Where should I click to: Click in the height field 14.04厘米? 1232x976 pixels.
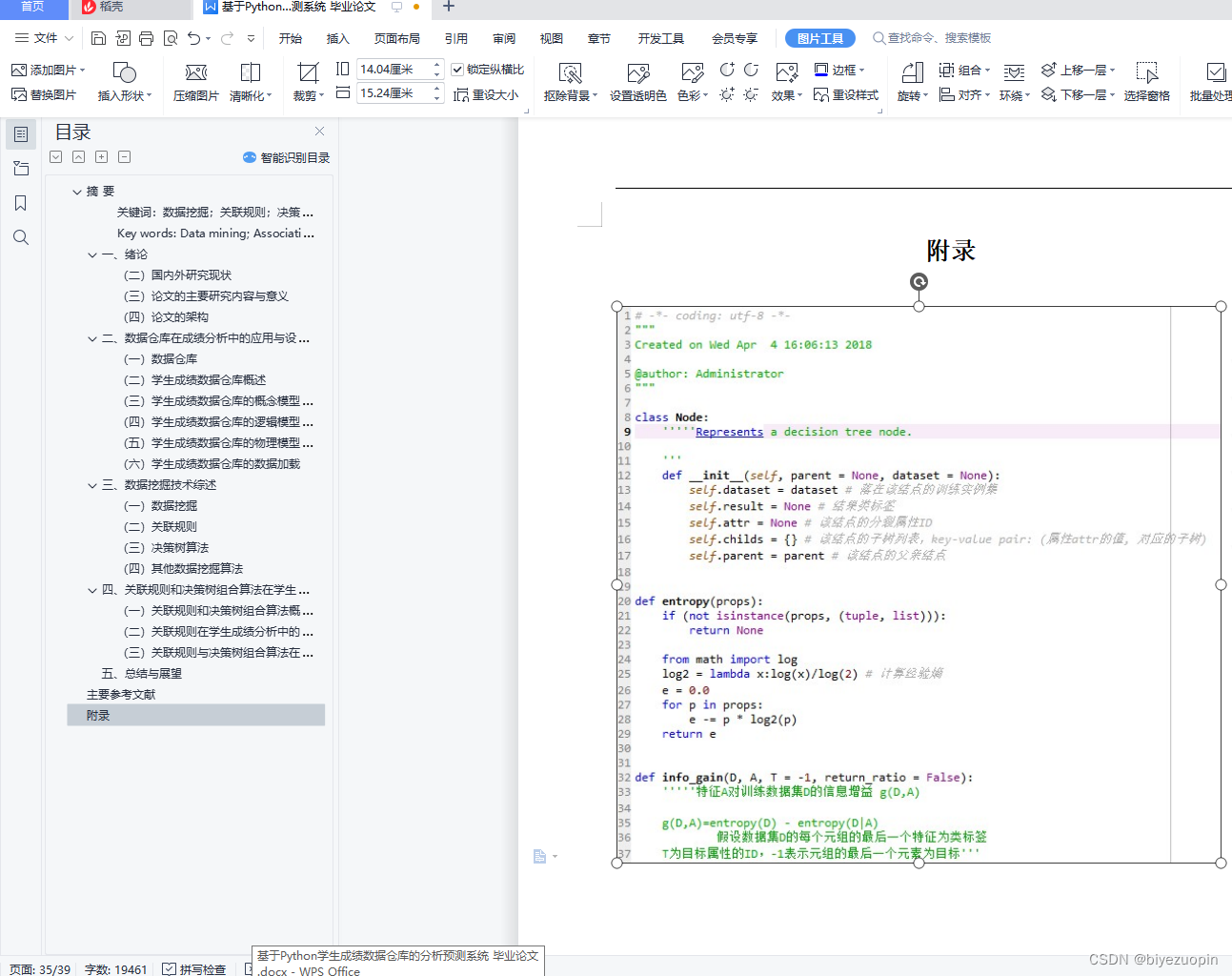tap(394, 69)
